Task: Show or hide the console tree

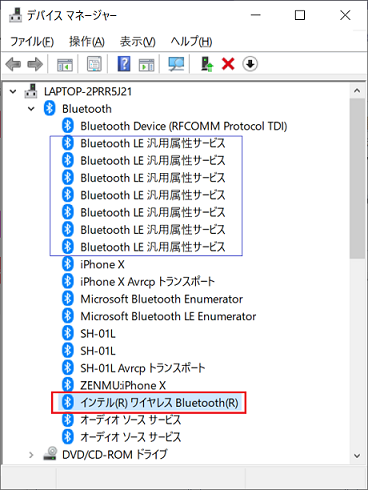Action: pyautogui.click(x=65, y=64)
